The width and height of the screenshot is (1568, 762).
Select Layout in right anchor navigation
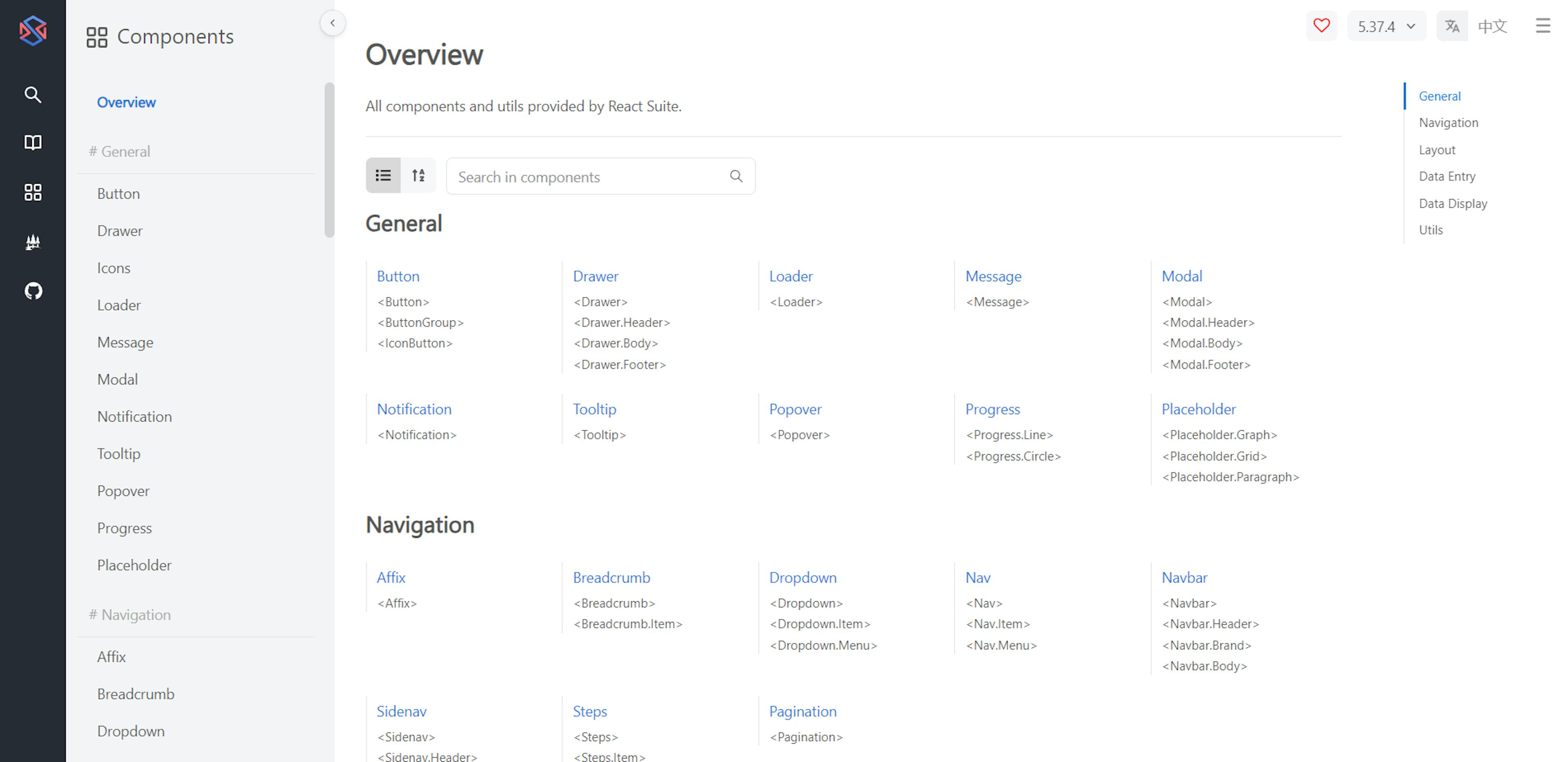[x=1437, y=150]
